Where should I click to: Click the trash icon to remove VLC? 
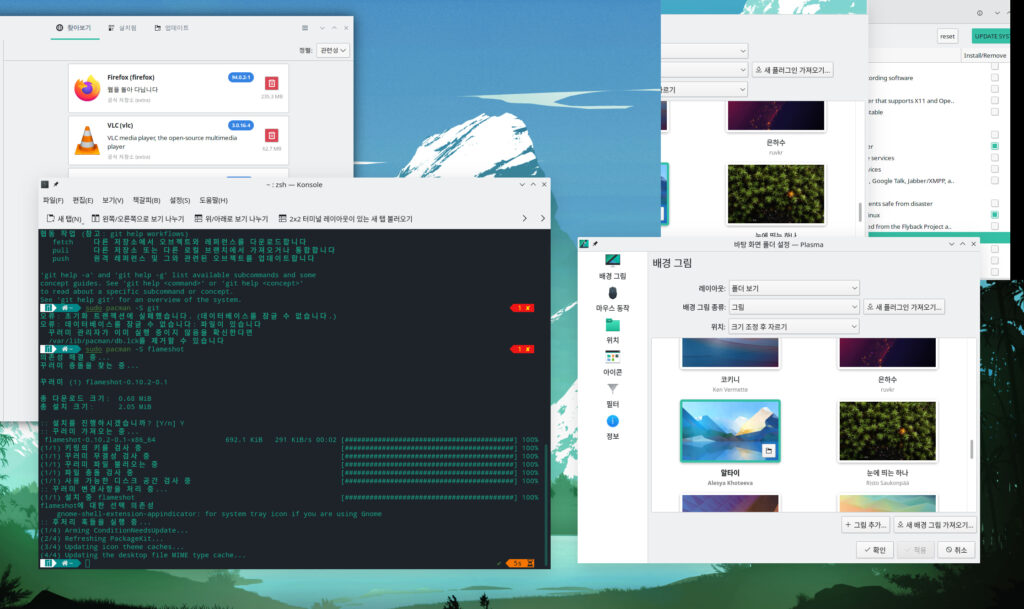pyautogui.click(x=271, y=135)
